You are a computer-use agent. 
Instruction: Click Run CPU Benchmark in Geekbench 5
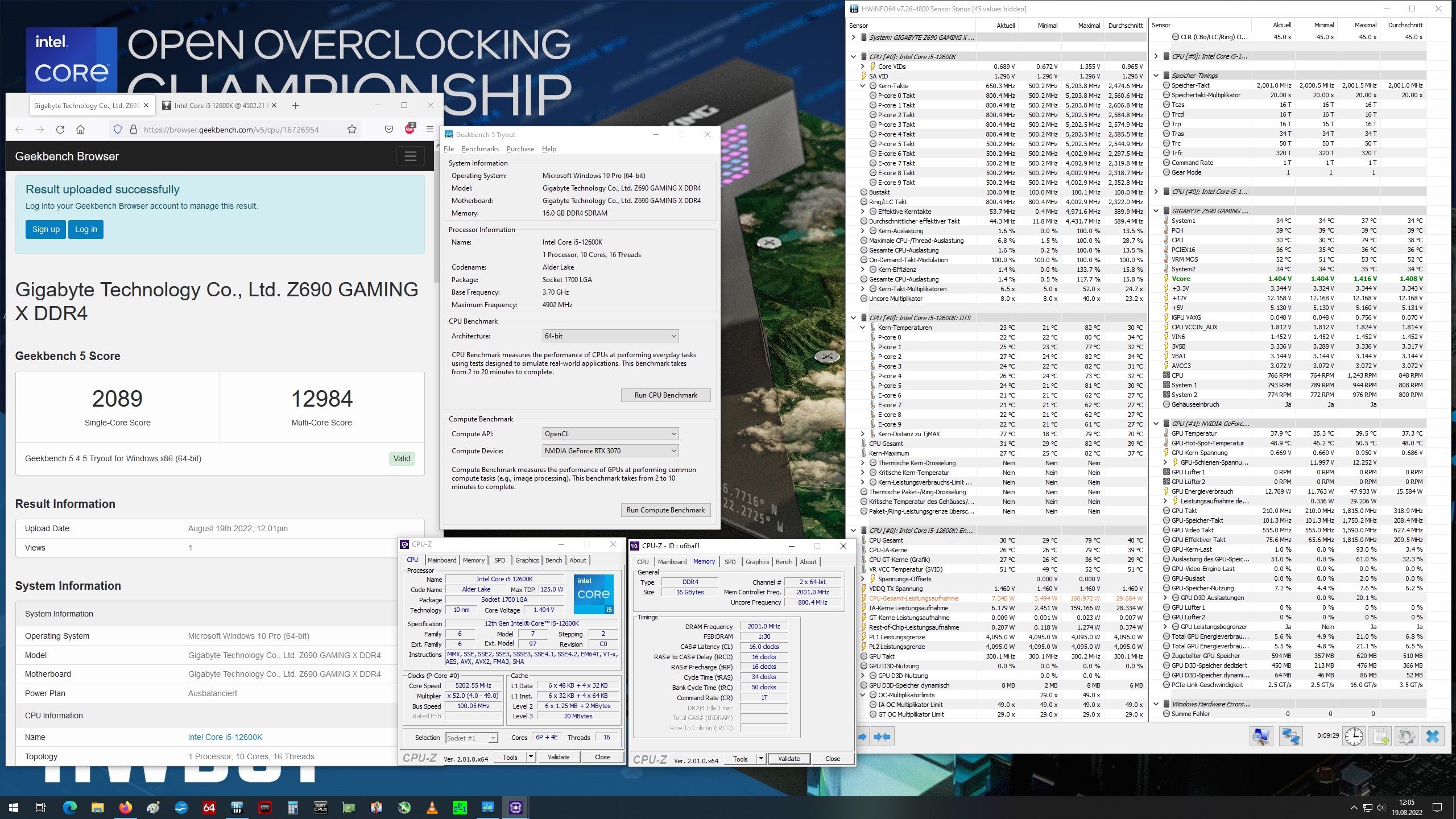665,395
